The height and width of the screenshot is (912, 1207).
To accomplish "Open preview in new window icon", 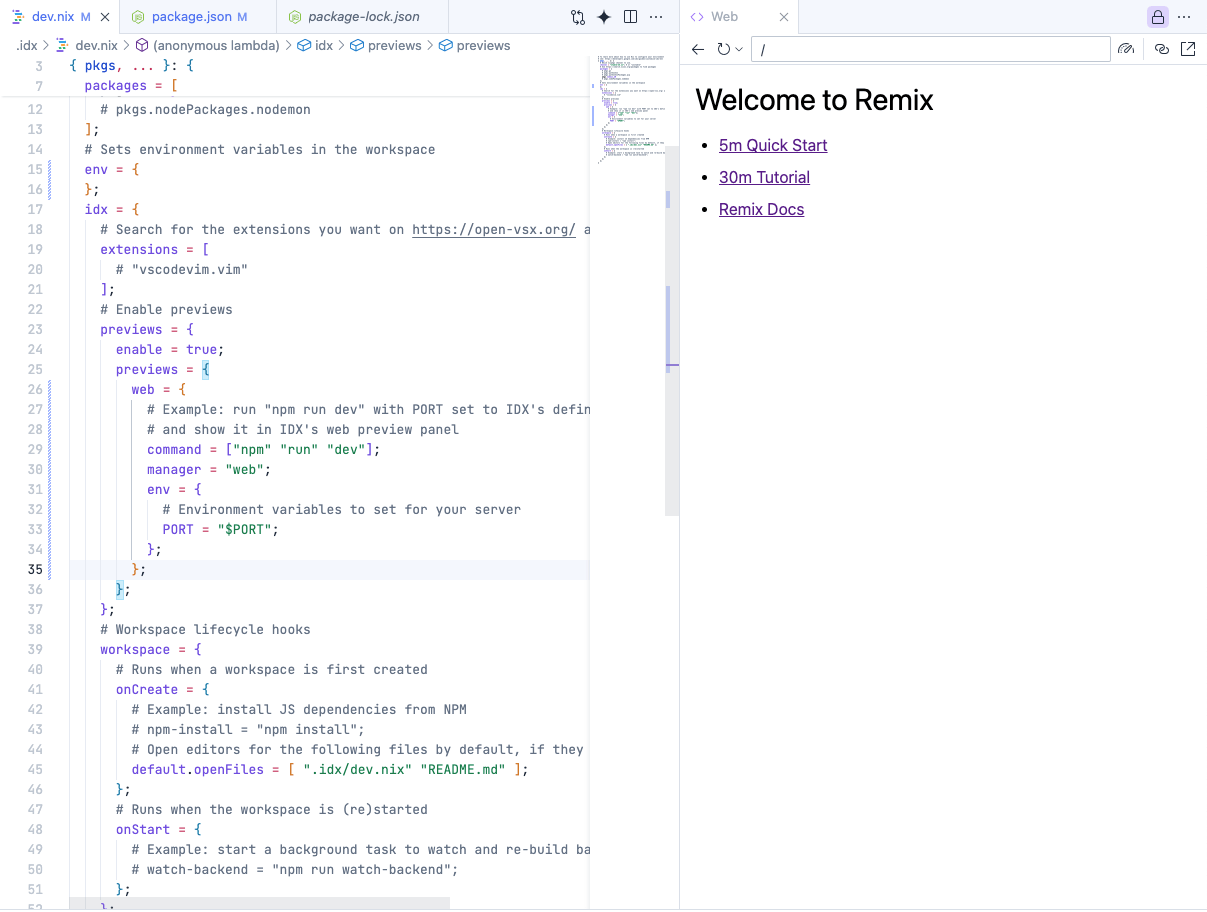I will (1188, 49).
